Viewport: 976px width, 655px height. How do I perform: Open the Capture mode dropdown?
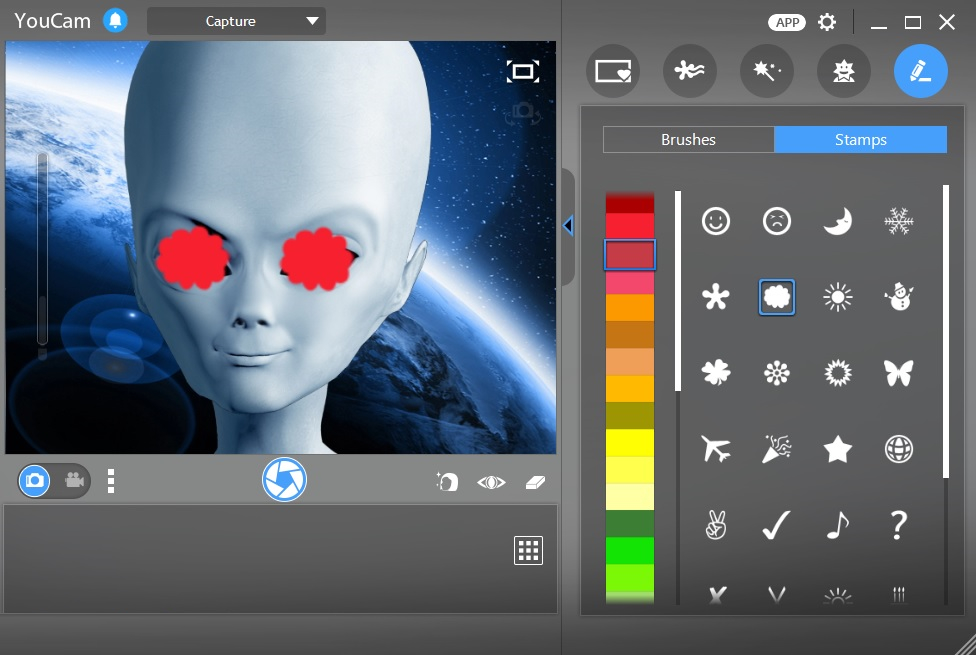point(236,21)
